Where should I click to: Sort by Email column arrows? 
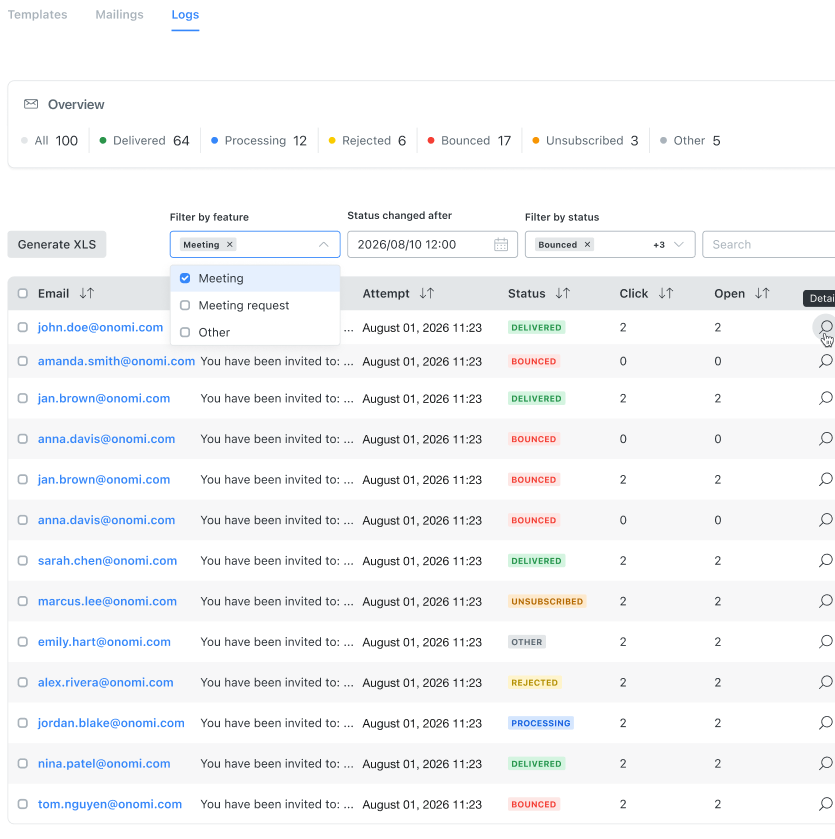[87, 293]
